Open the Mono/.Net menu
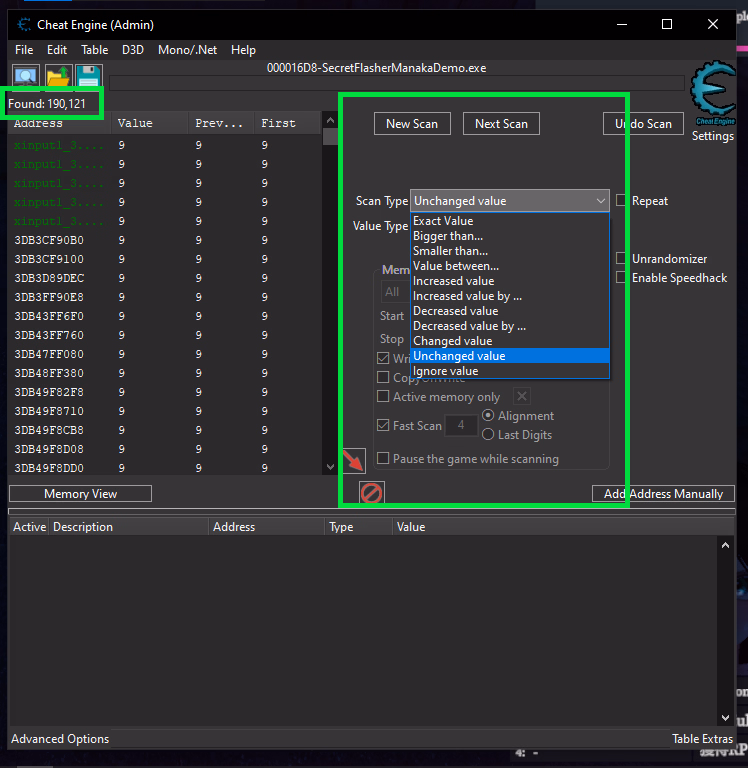 [x=187, y=50]
